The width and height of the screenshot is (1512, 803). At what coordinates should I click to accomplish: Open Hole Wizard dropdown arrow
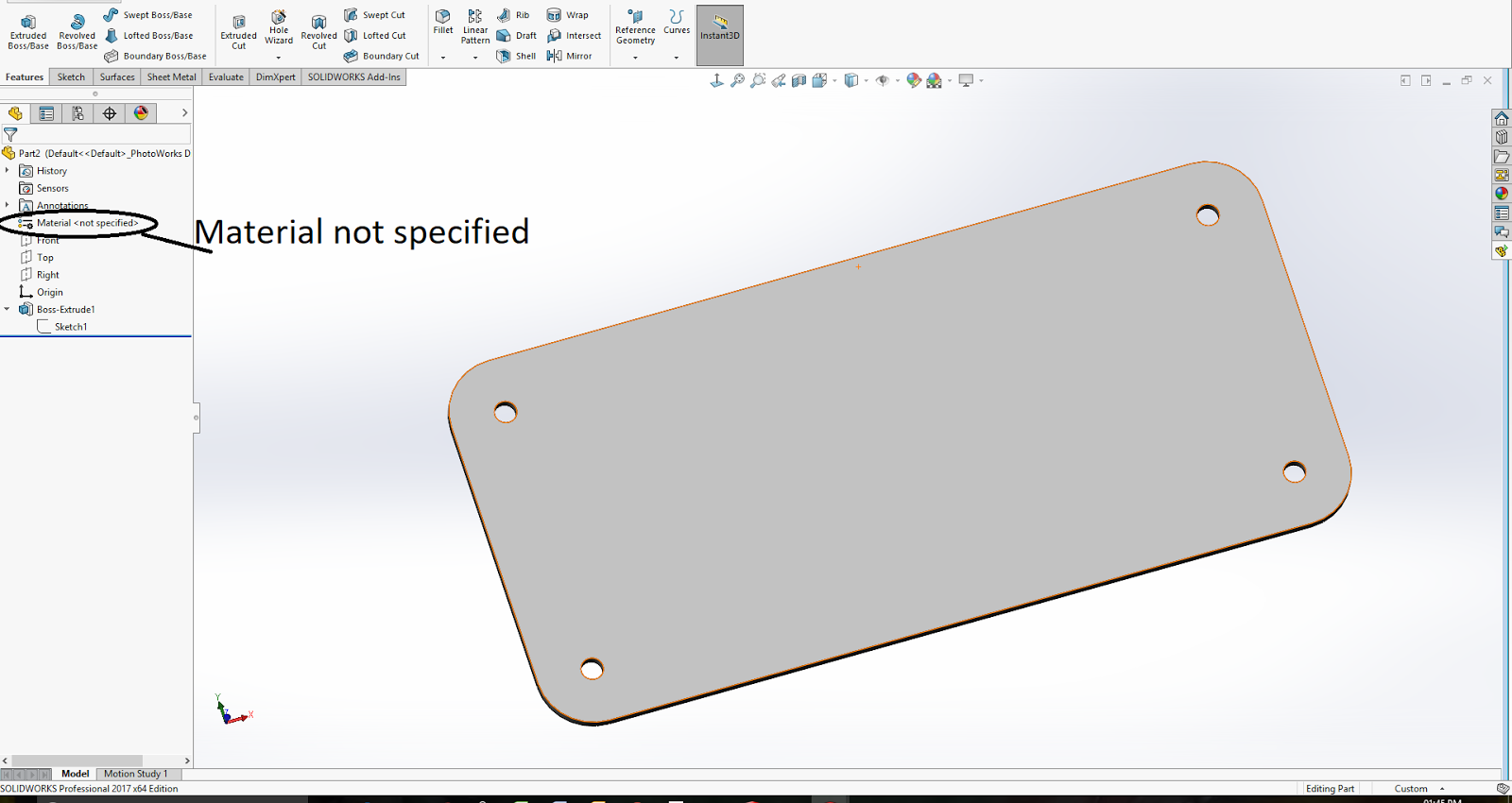tap(279, 58)
